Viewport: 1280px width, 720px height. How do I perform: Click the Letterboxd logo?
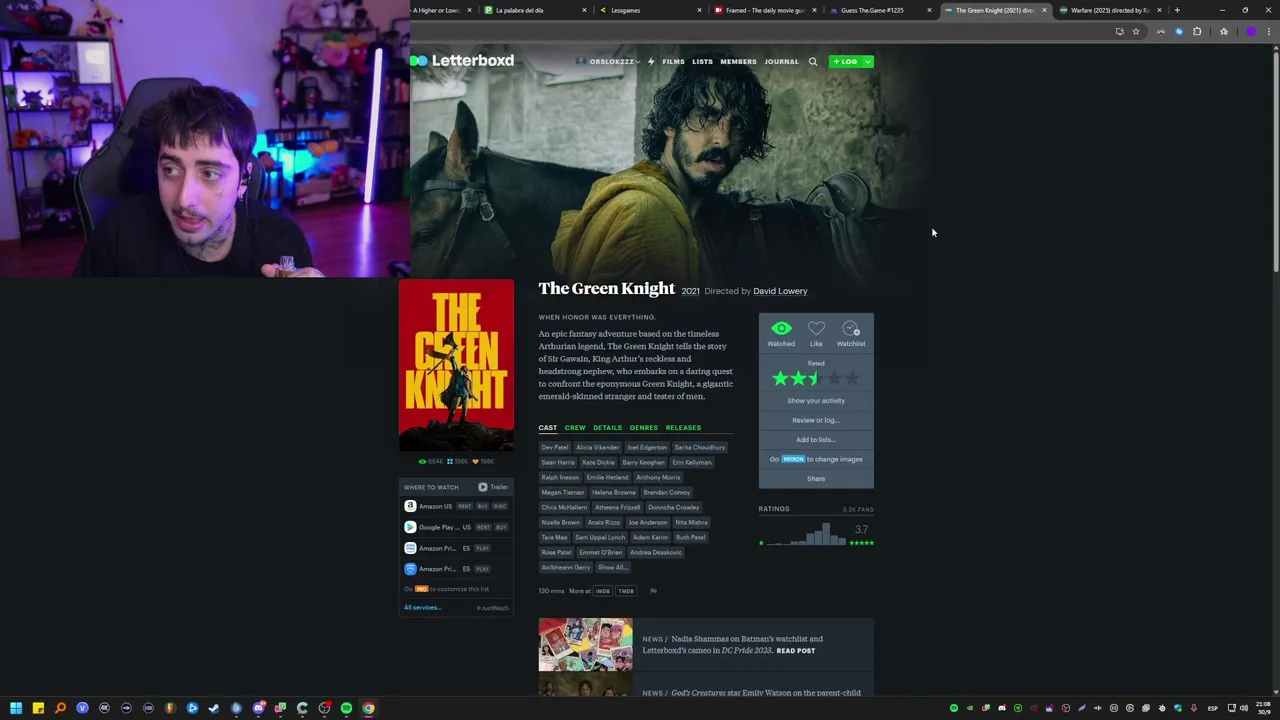click(x=462, y=60)
